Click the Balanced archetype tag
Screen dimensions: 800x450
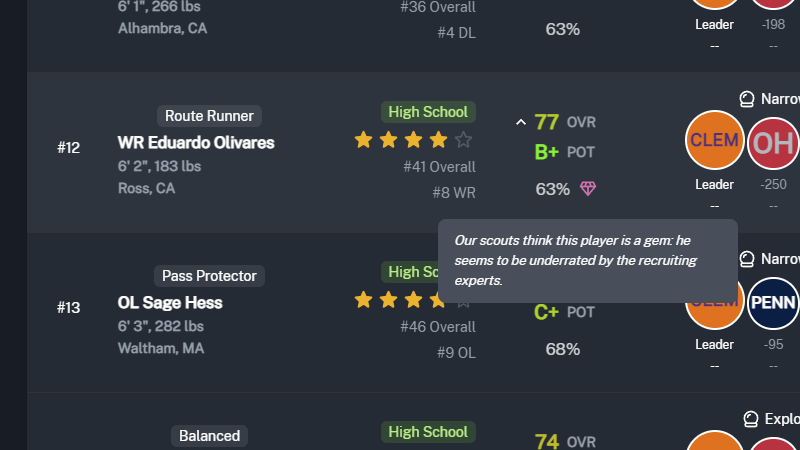pyautogui.click(x=209, y=436)
